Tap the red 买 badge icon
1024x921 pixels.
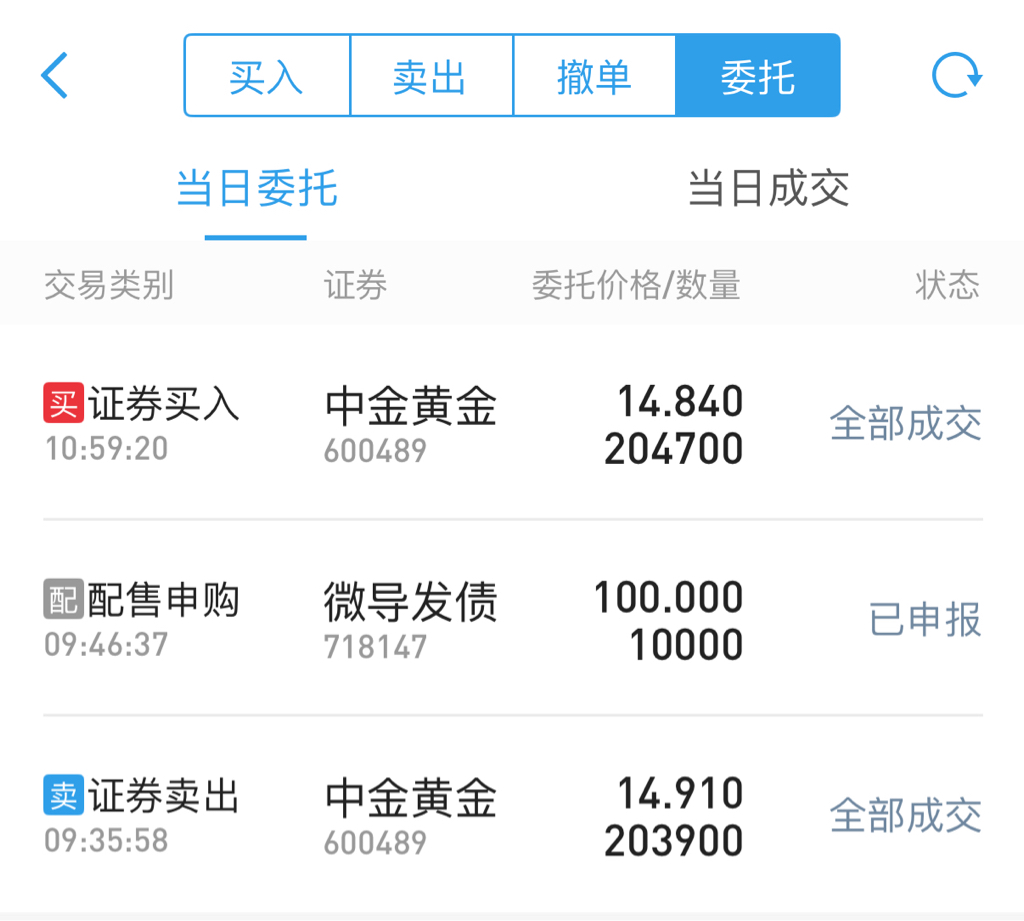(x=63, y=403)
